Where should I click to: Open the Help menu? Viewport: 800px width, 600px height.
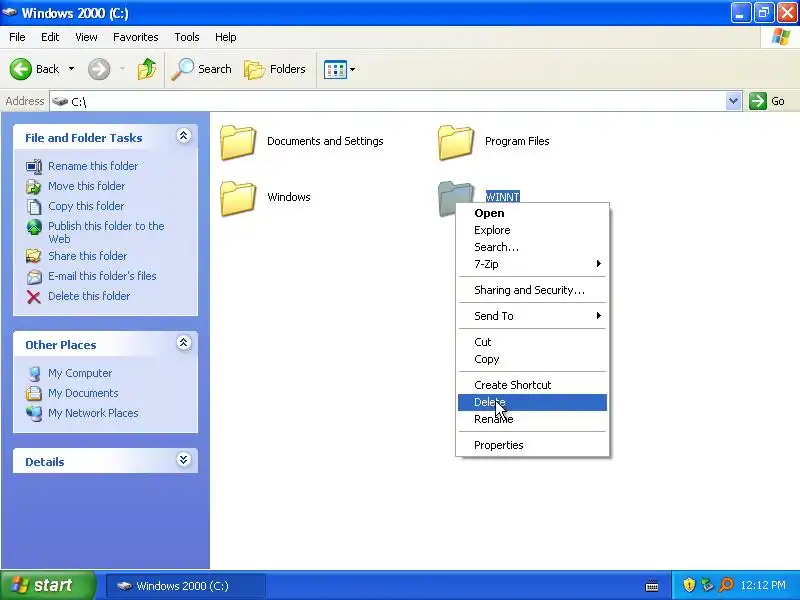pyautogui.click(x=226, y=37)
